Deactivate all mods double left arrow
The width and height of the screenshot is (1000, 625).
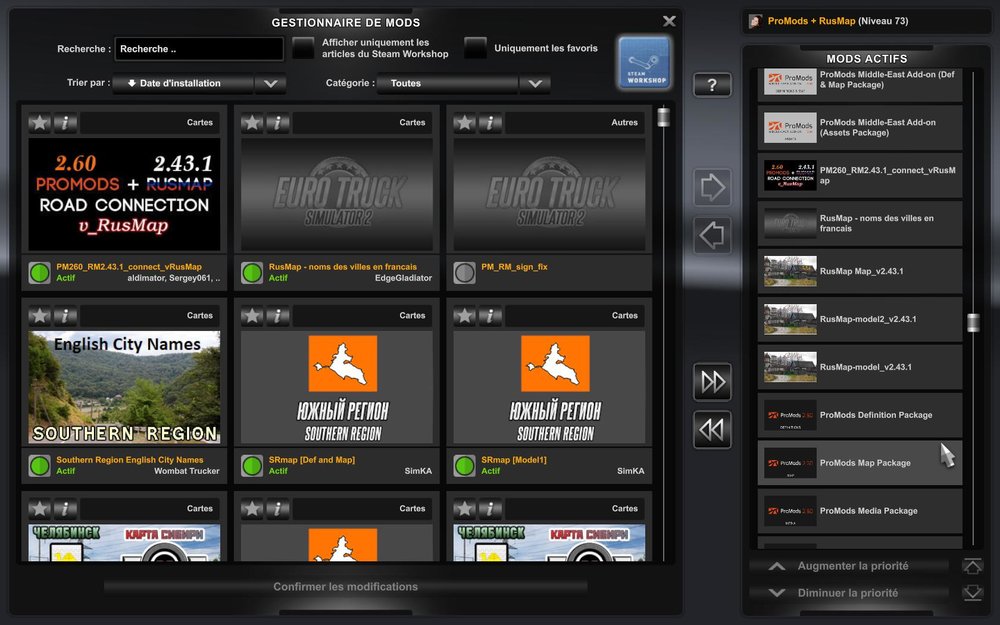point(712,430)
